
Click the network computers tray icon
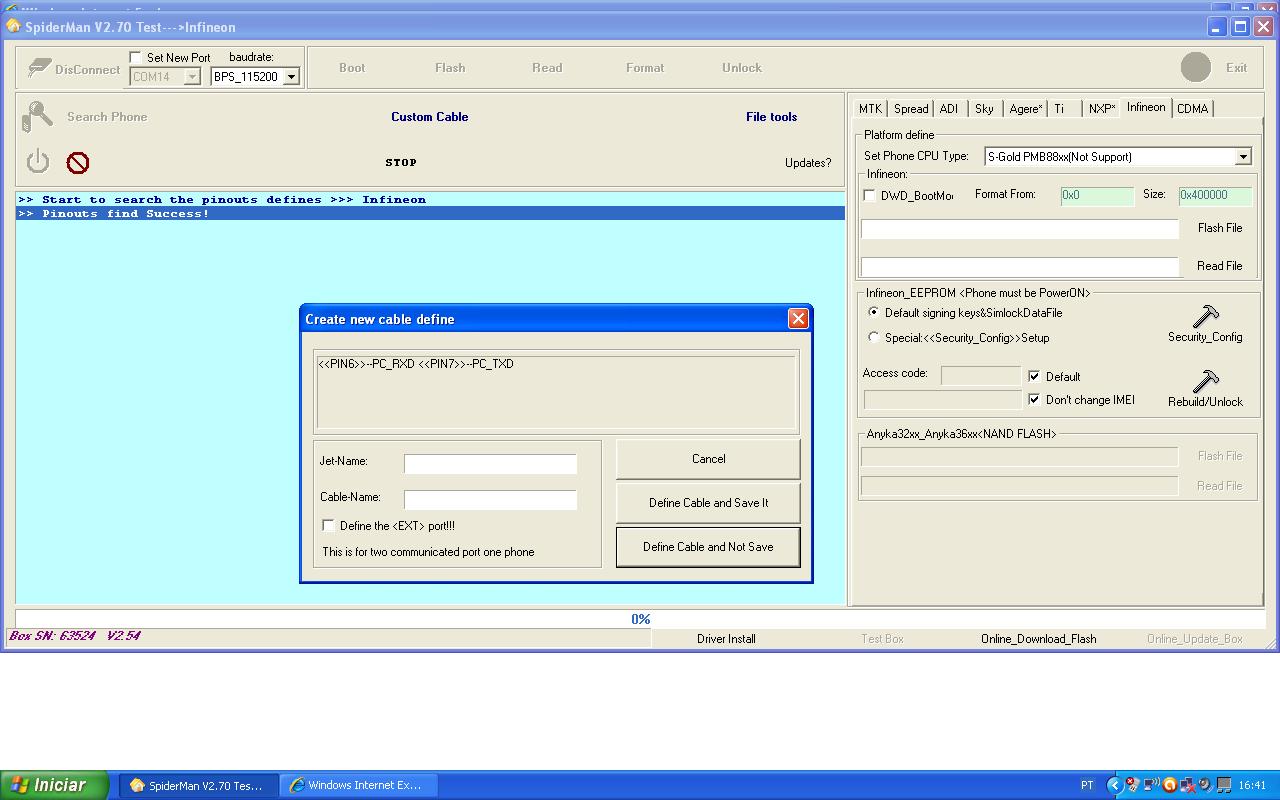(1224, 785)
